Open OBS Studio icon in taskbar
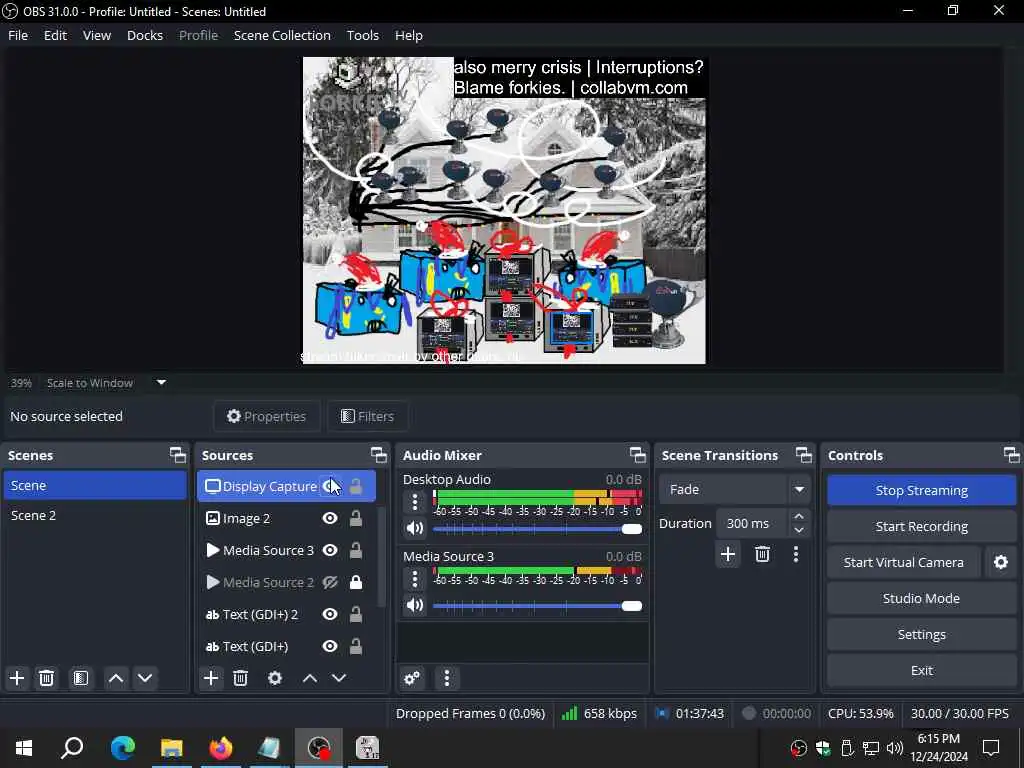Viewport: 1024px width, 768px height. 319,748
